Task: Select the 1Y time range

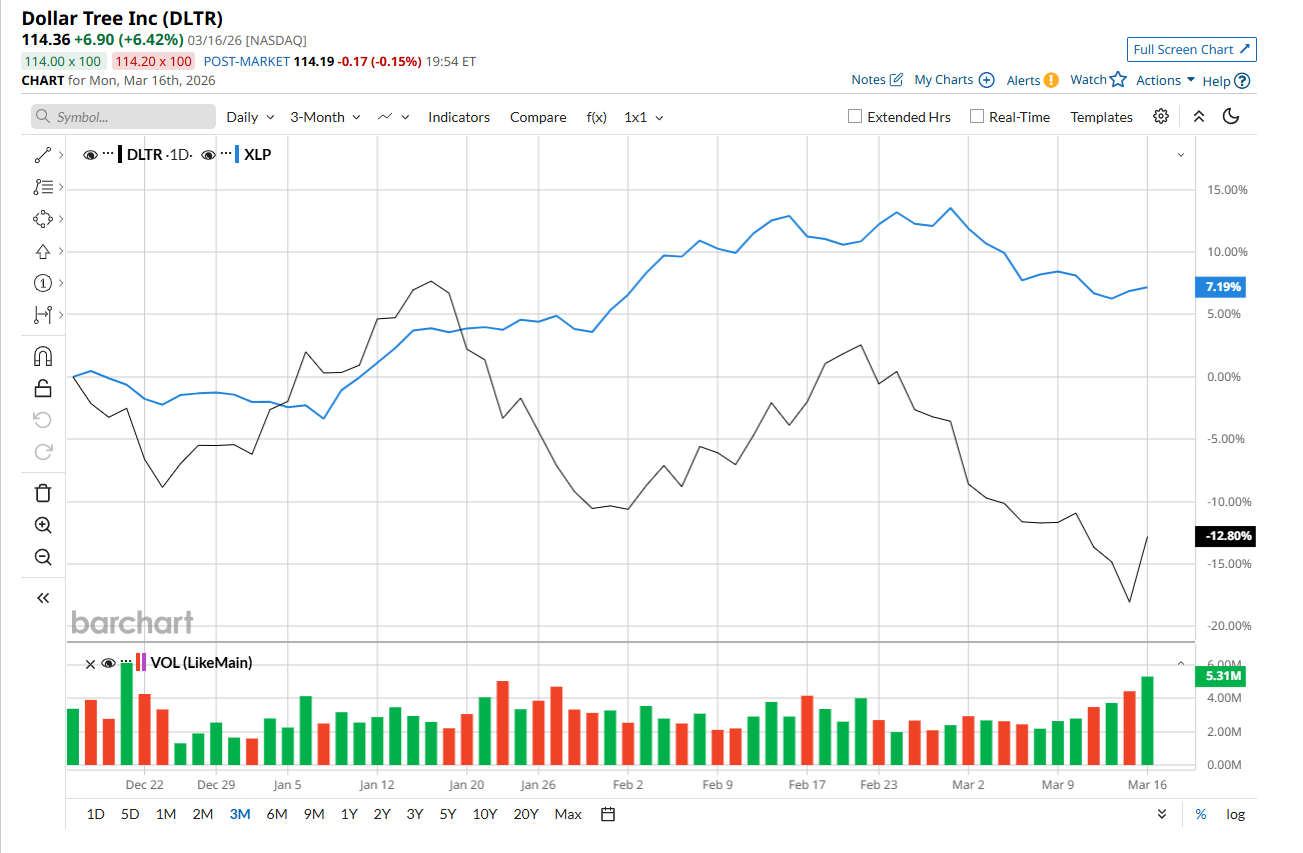Action: click(349, 814)
